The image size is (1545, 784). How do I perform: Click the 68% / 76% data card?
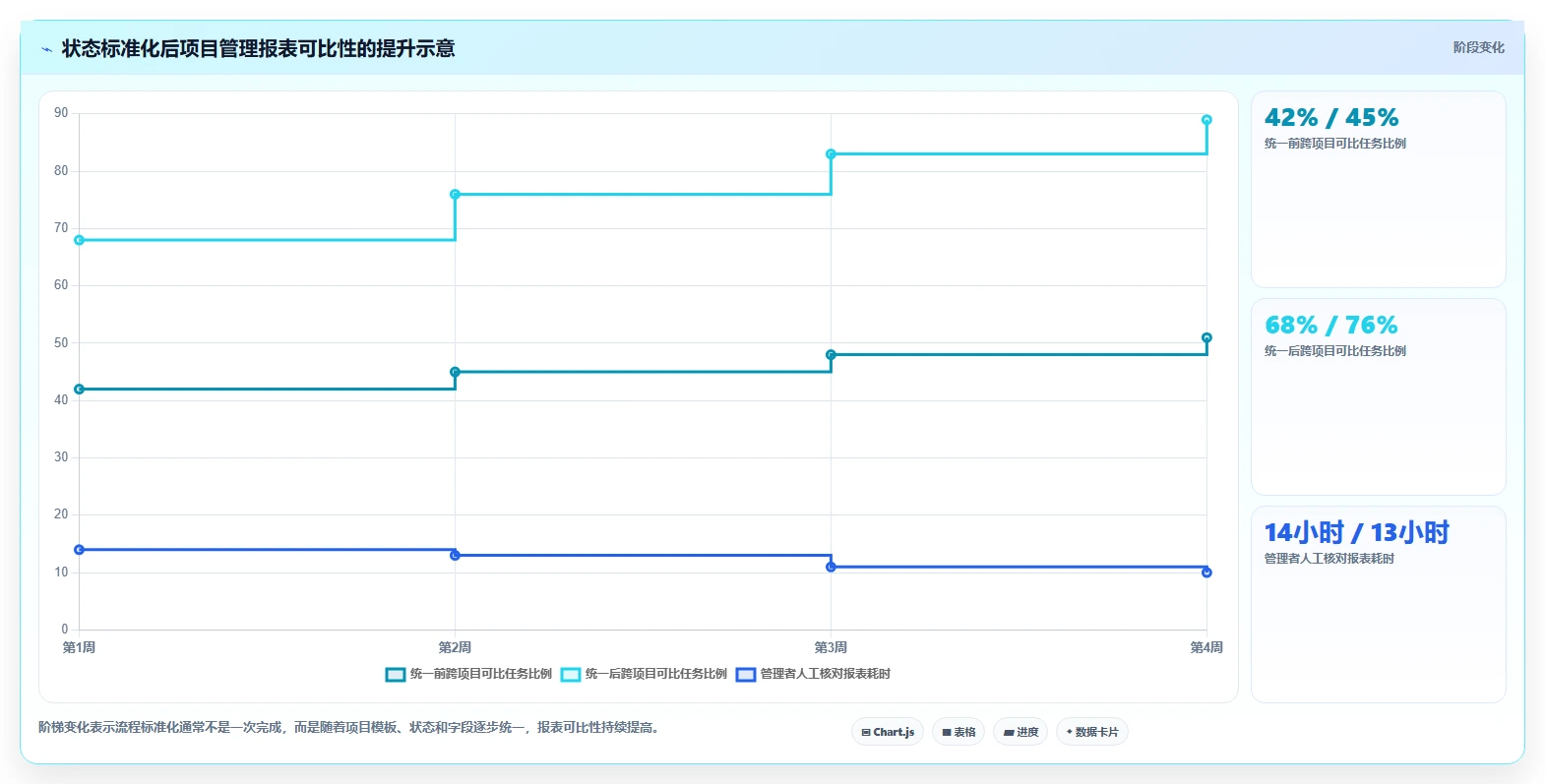(x=1379, y=397)
